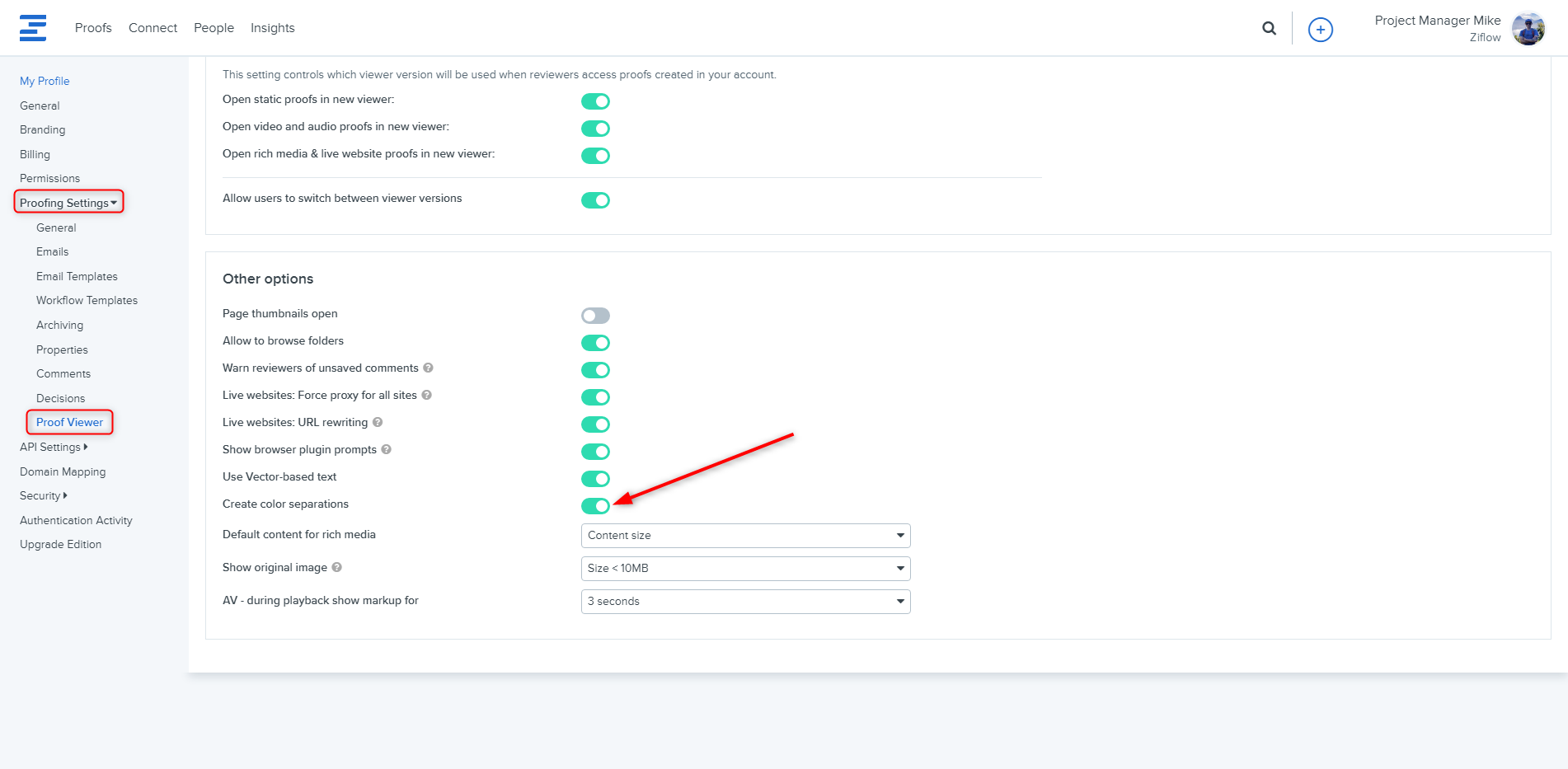The image size is (1568, 769).
Task: Open Branding settings
Action: [x=42, y=129]
